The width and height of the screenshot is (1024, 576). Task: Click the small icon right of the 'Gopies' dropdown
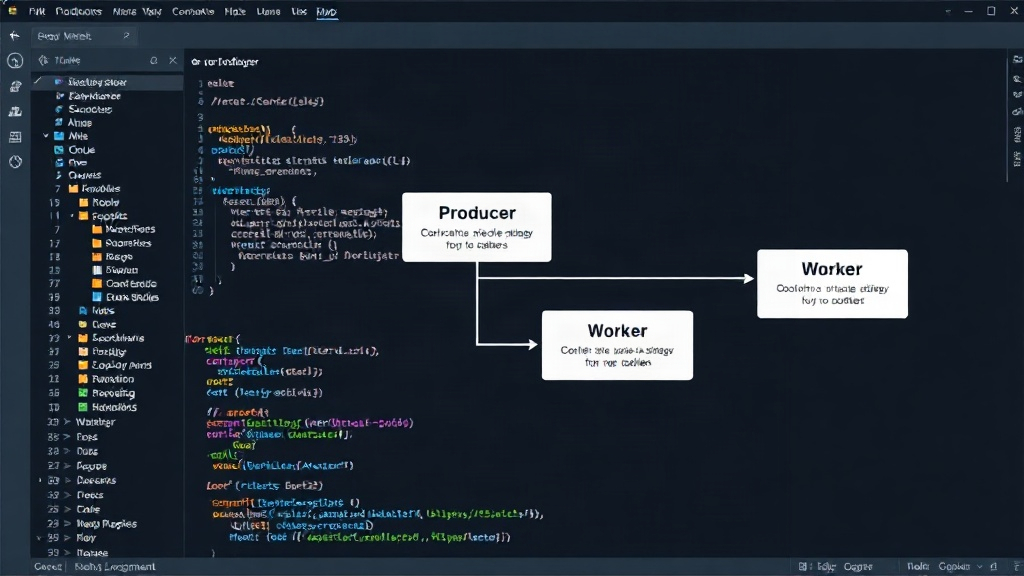click(994, 566)
